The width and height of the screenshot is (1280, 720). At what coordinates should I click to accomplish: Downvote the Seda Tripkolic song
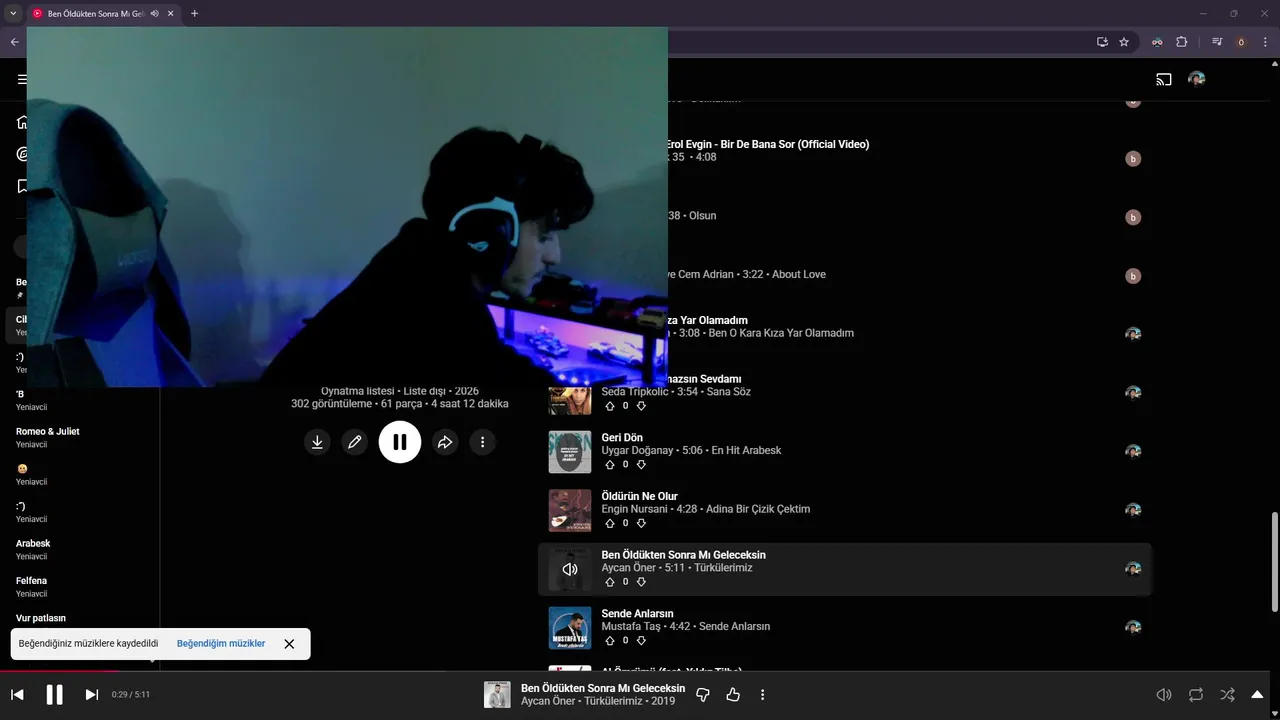coord(641,406)
